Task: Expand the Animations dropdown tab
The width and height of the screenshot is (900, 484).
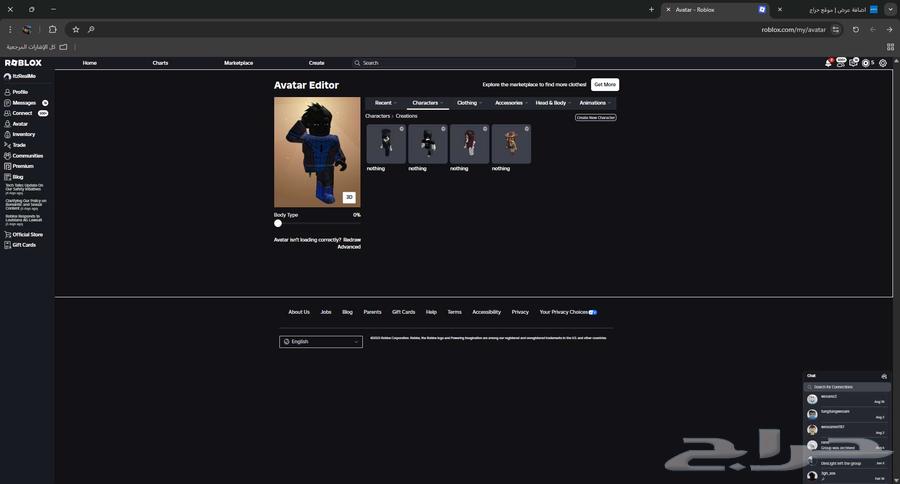Action: [595, 103]
